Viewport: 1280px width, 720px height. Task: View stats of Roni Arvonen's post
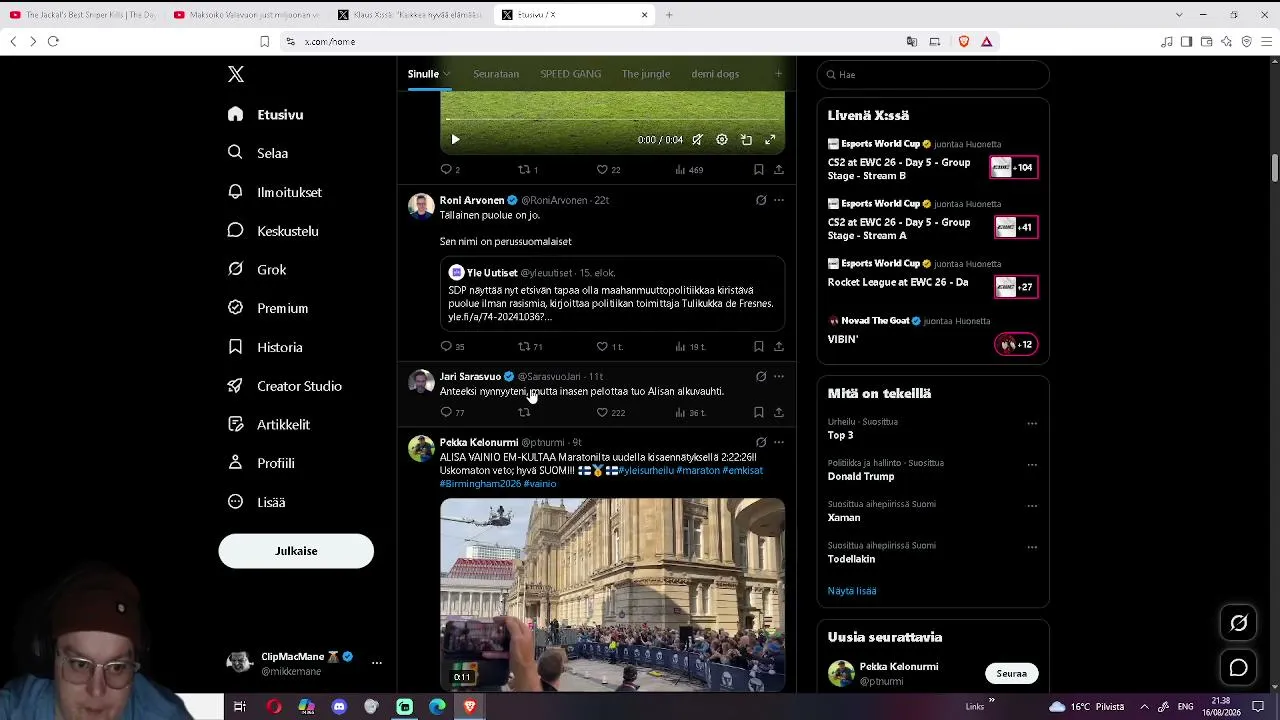click(690, 346)
